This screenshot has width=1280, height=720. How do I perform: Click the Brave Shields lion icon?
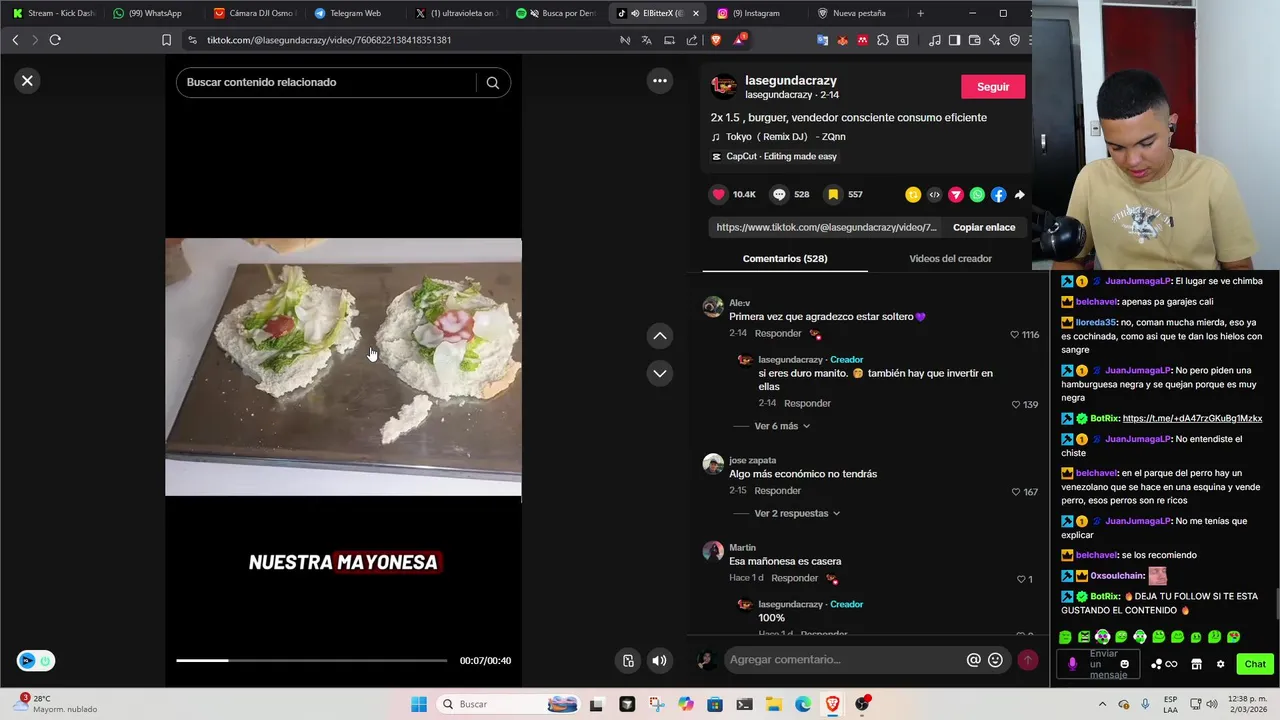click(x=716, y=40)
